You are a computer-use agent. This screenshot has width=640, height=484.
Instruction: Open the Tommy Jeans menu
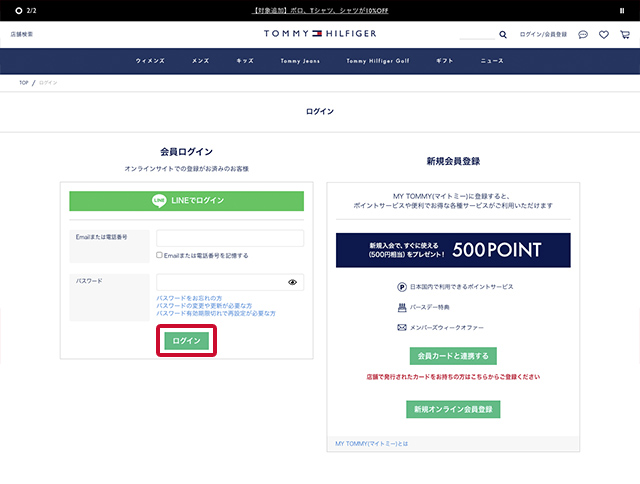pos(300,61)
